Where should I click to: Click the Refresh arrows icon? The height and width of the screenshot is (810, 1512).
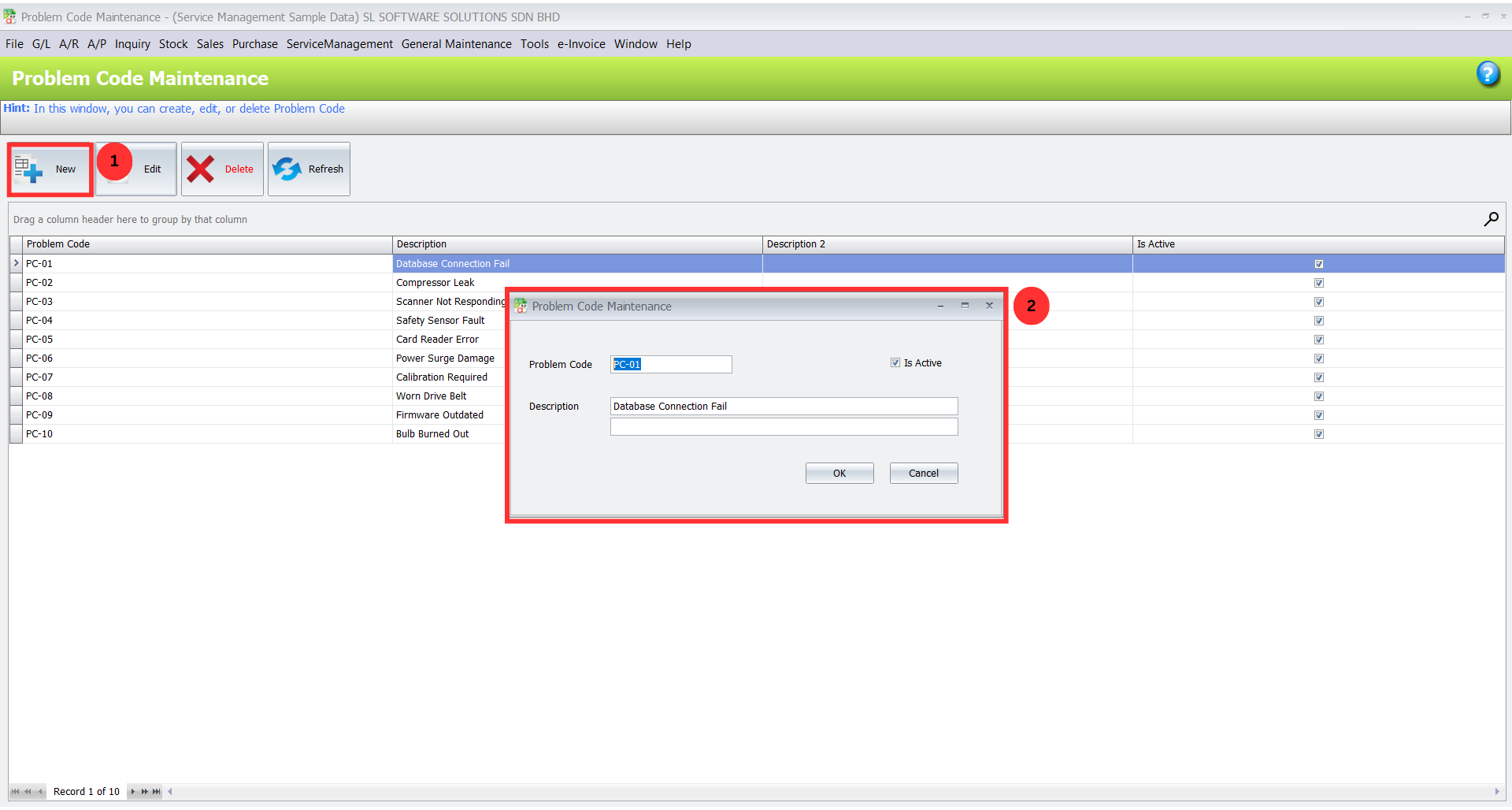point(287,169)
